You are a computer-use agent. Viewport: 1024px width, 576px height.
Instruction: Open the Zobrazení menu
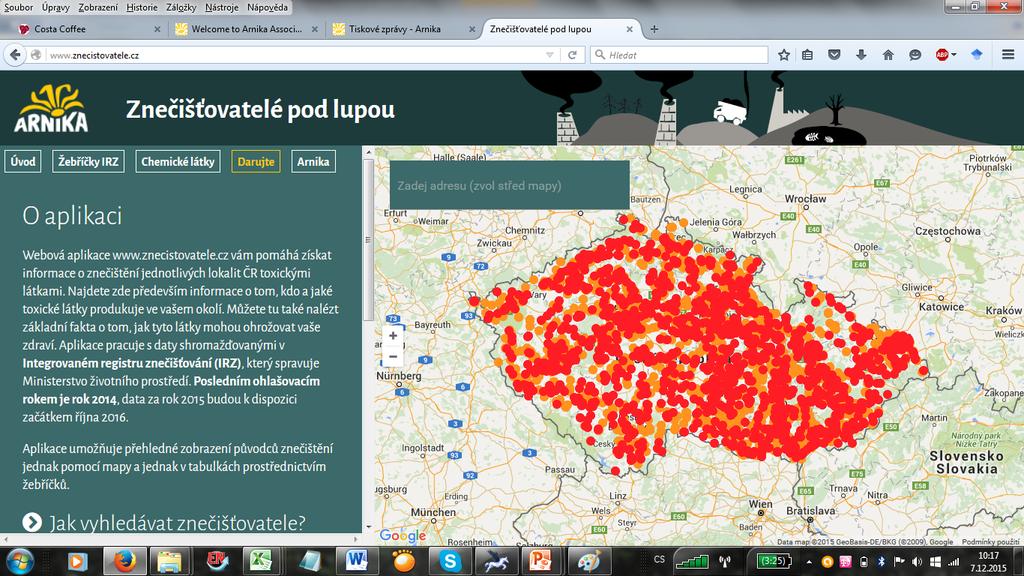[98, 7]
